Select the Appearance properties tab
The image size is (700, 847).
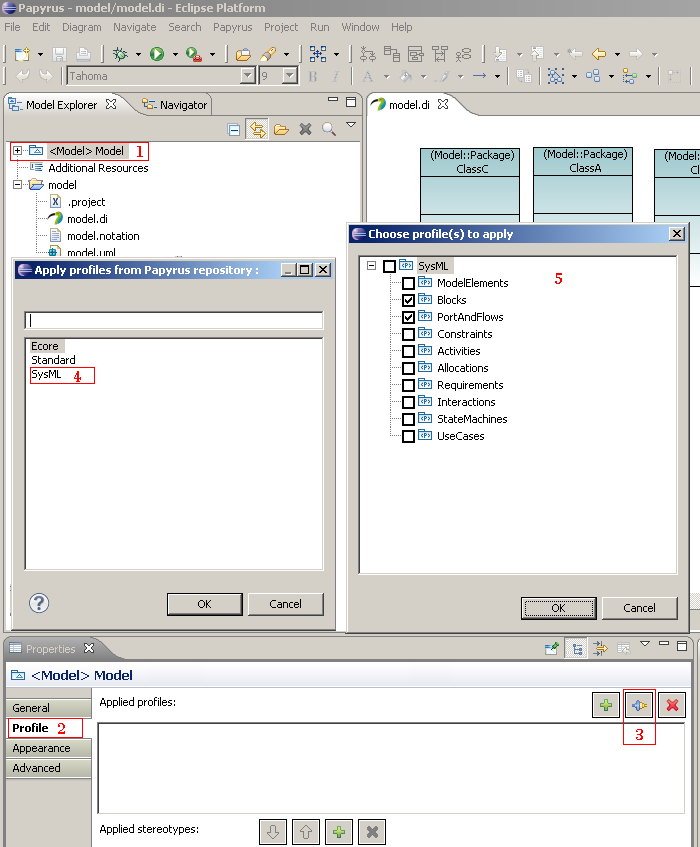click(49, 748)
